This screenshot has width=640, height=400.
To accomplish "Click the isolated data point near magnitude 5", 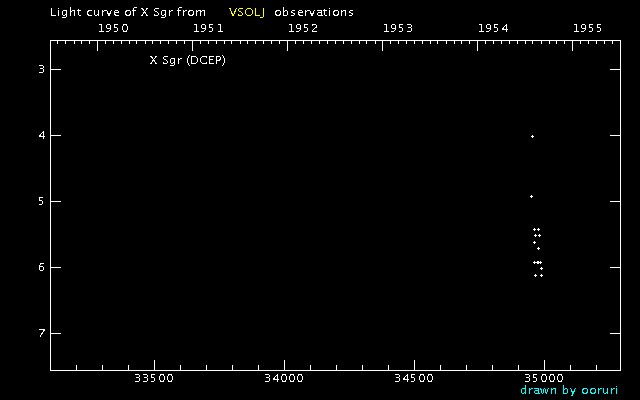I will click(531, 196).
